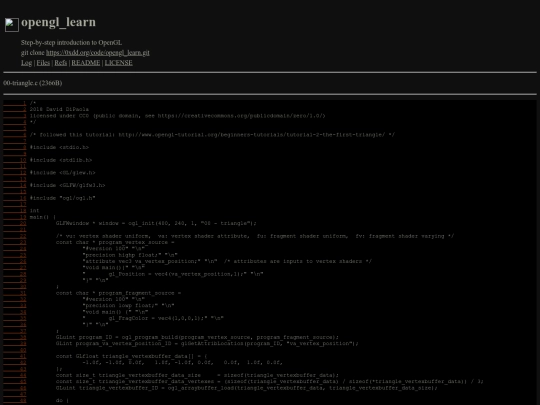Click the '#include <GLFW/glfw3.h>' code line
540x405 pixels.
coord(68,185)
